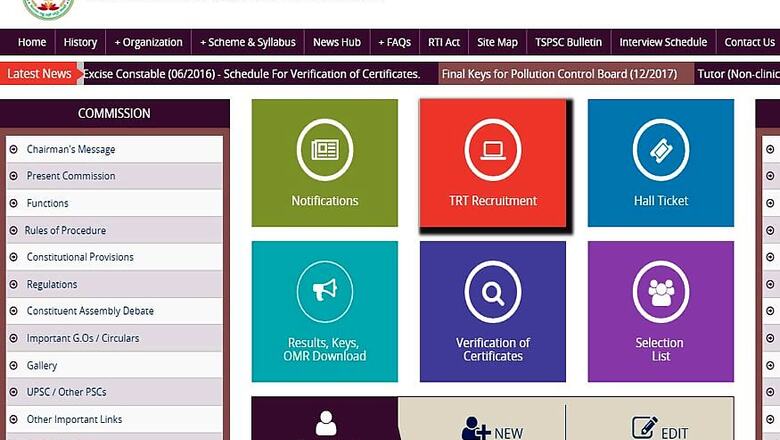This screenshot has width=780, height=440.
Task: Expand the Organization menu
Action: (x=148, y=42)
